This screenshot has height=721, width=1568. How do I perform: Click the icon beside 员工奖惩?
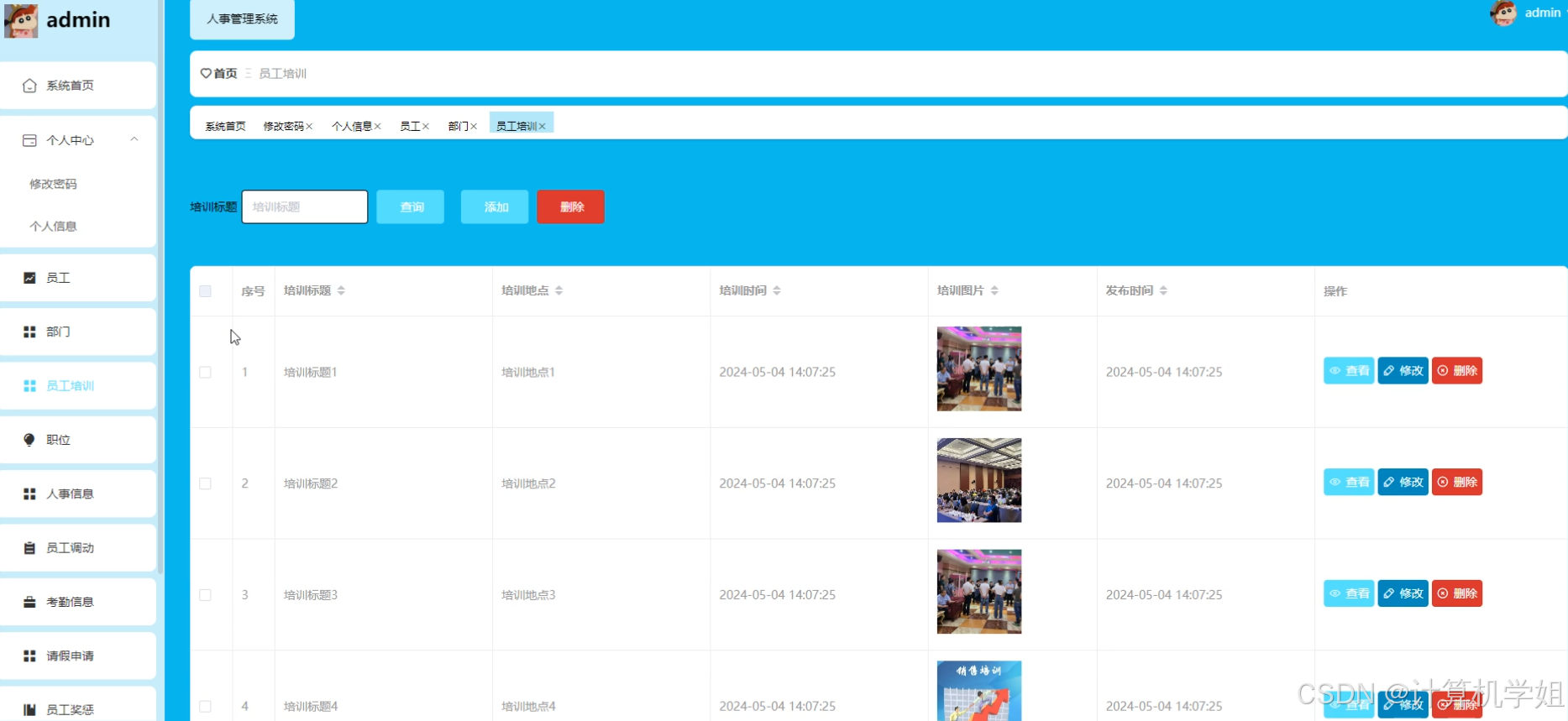pyautogui.click(x=29, y=710)
